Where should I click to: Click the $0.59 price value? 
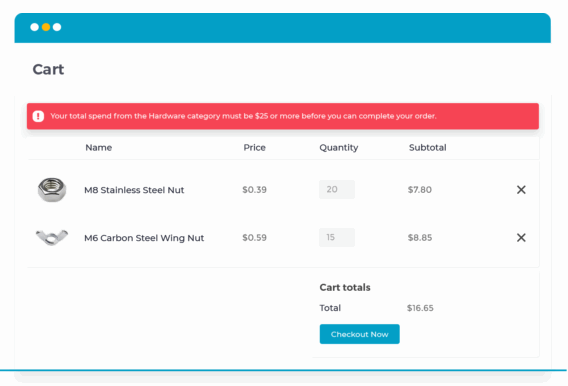tap(254, 238)
